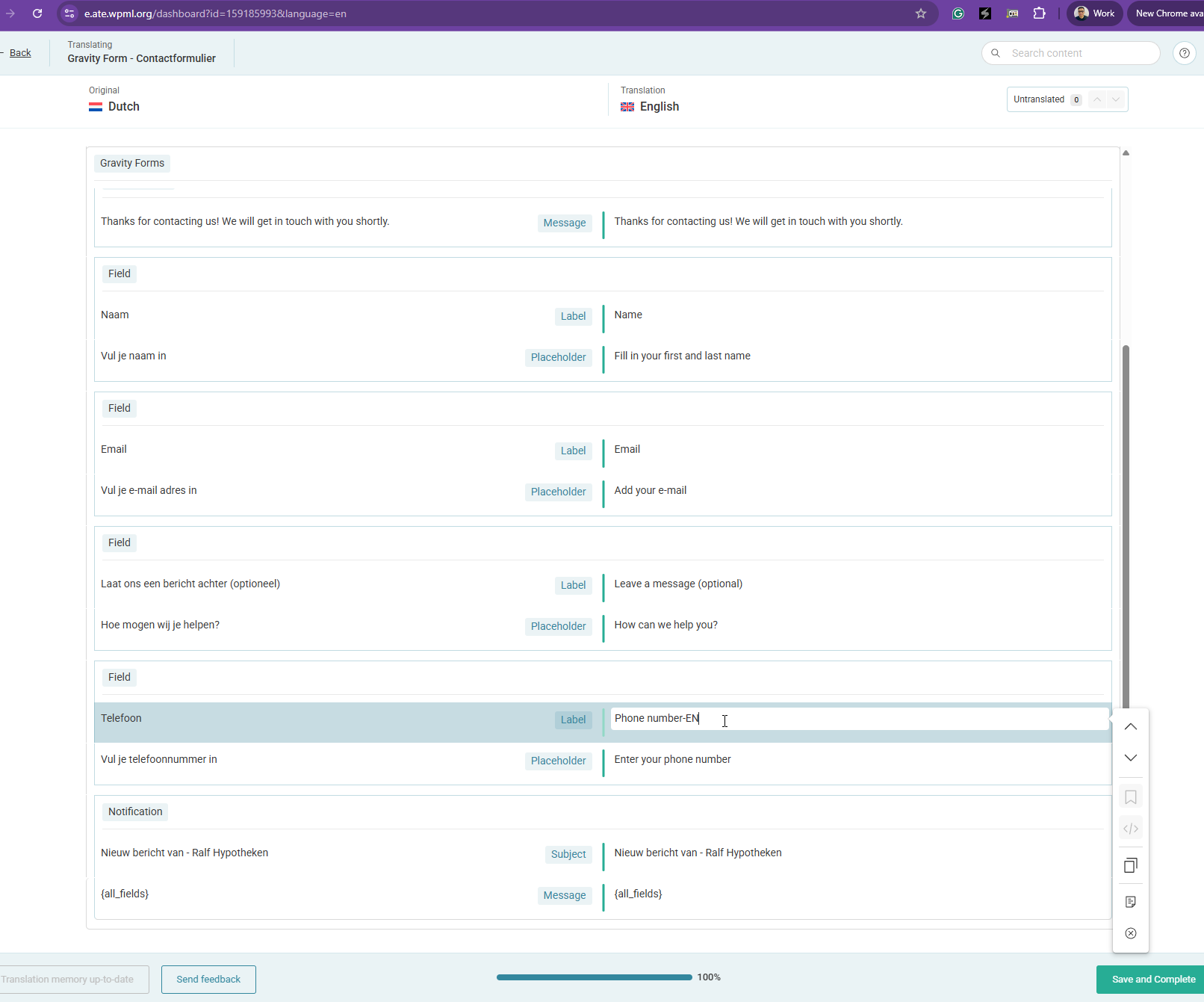
Task: Go to next segment with down chevron
Action: pyautogui.click(x=1131, y=758)
